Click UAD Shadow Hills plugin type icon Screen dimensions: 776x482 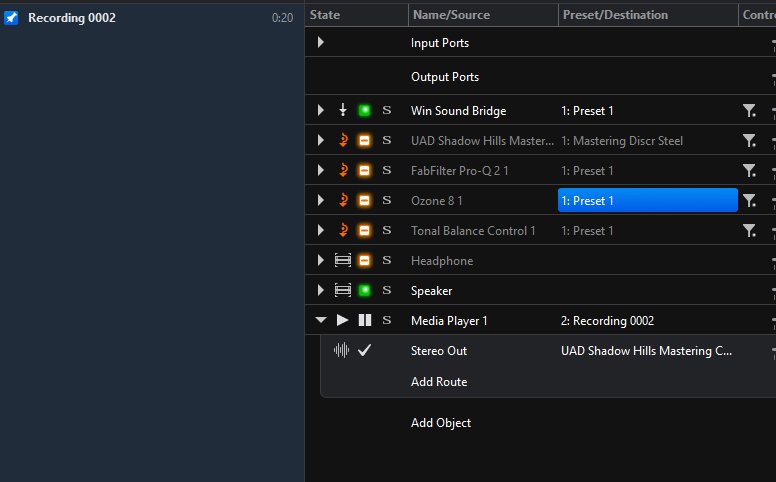click(x=343, y=140)
